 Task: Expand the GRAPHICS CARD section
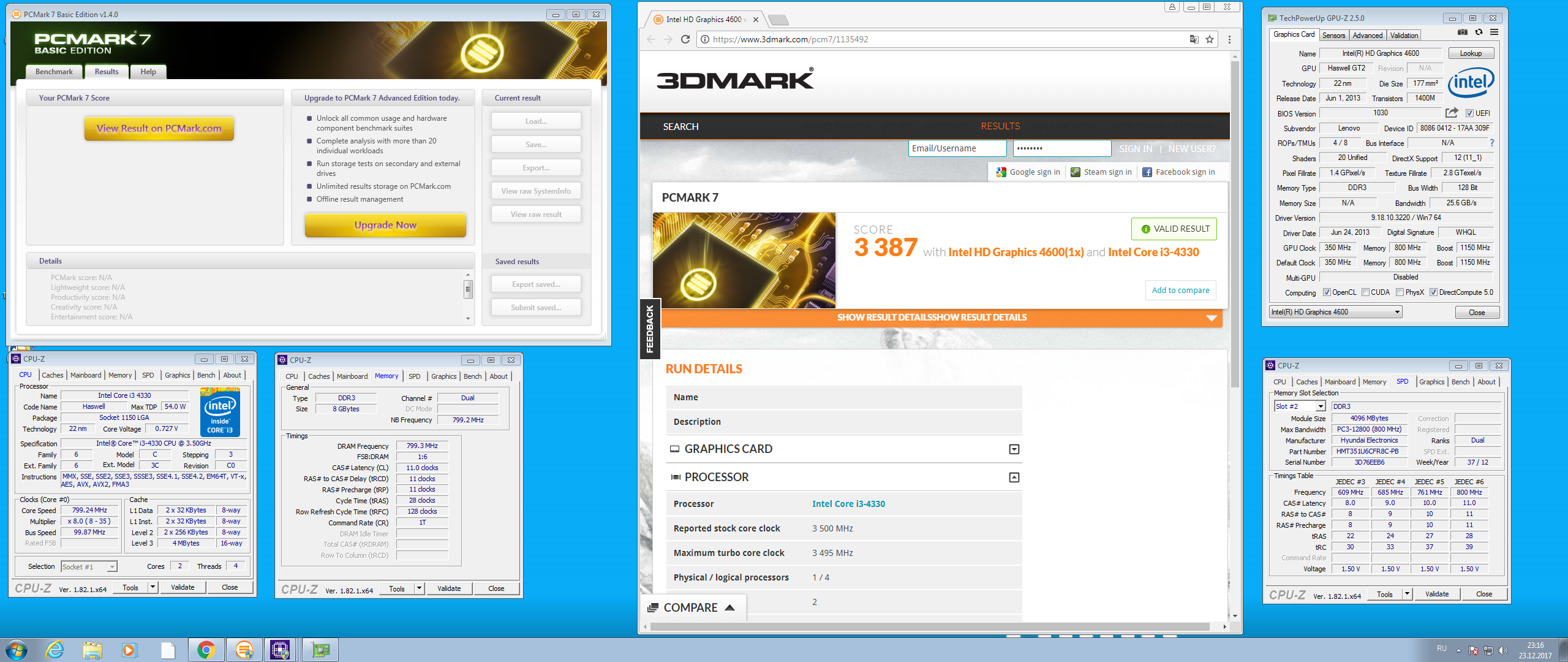click(1014, 449)
